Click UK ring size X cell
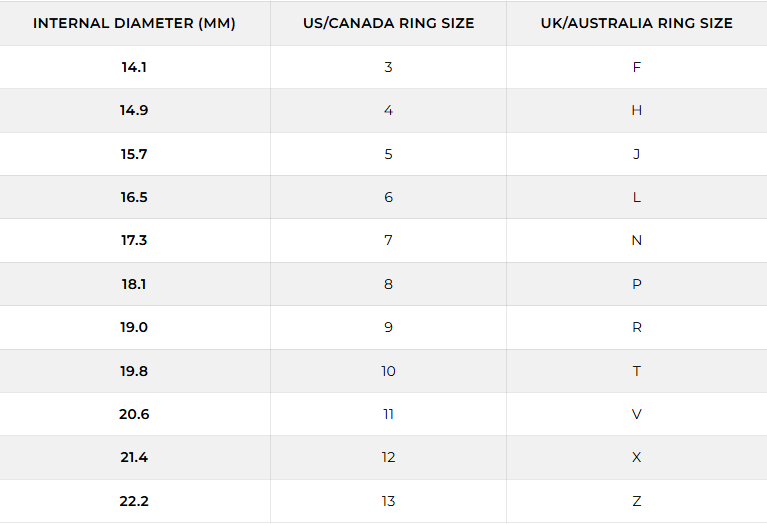 point(636,457)
